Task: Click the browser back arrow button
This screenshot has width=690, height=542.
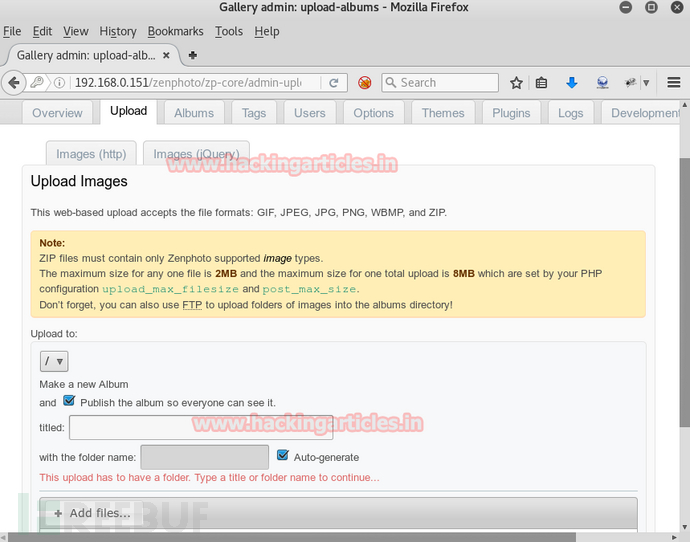Action: tap(14, 83)
